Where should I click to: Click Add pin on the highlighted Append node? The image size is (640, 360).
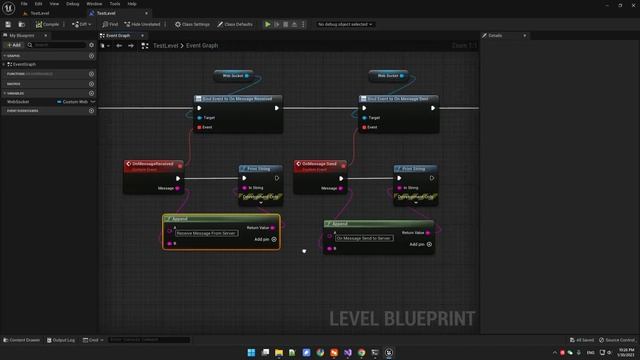coord(266,240)
